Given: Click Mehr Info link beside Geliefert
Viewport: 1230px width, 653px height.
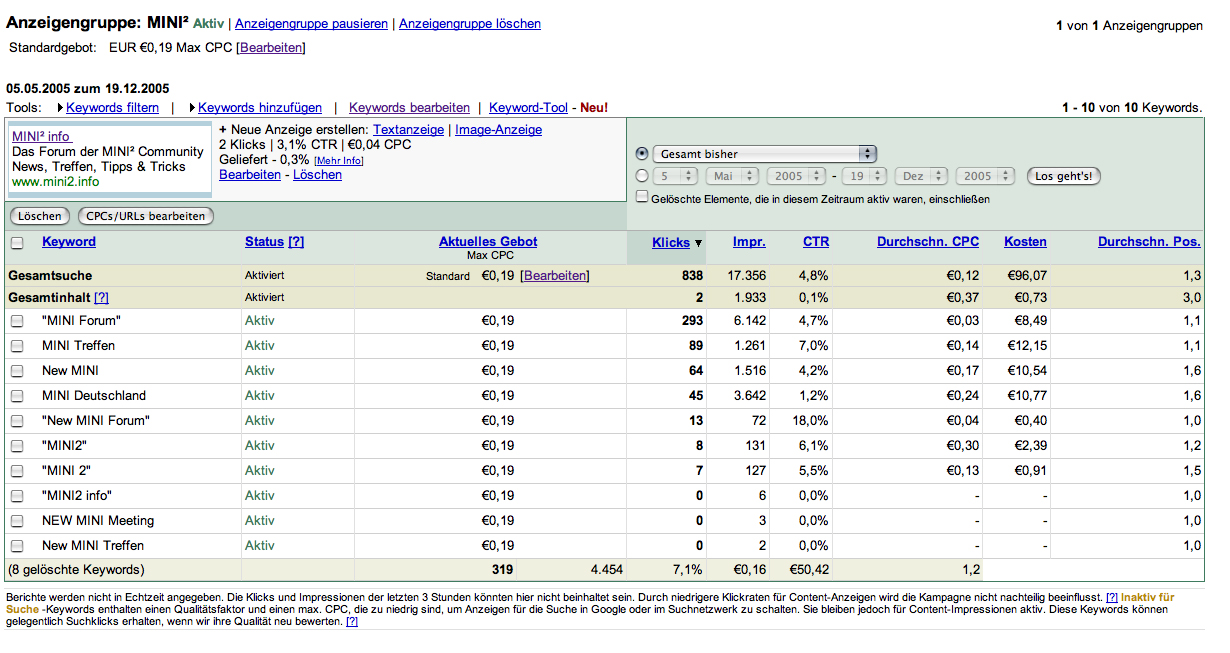Looking at the screenshot, I should click(339, 161).
